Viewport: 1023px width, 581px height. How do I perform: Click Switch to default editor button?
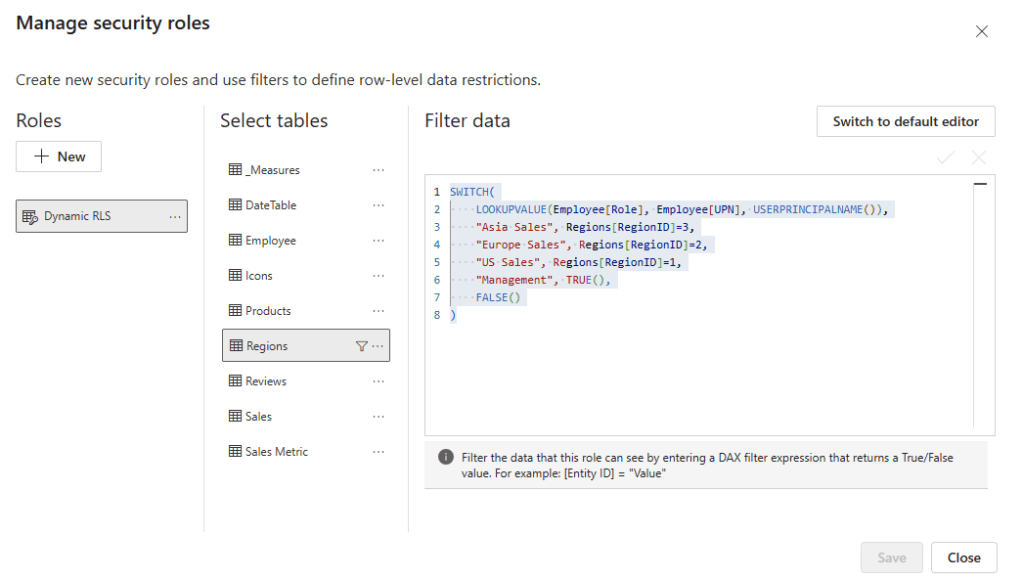(x=905, y=121)
